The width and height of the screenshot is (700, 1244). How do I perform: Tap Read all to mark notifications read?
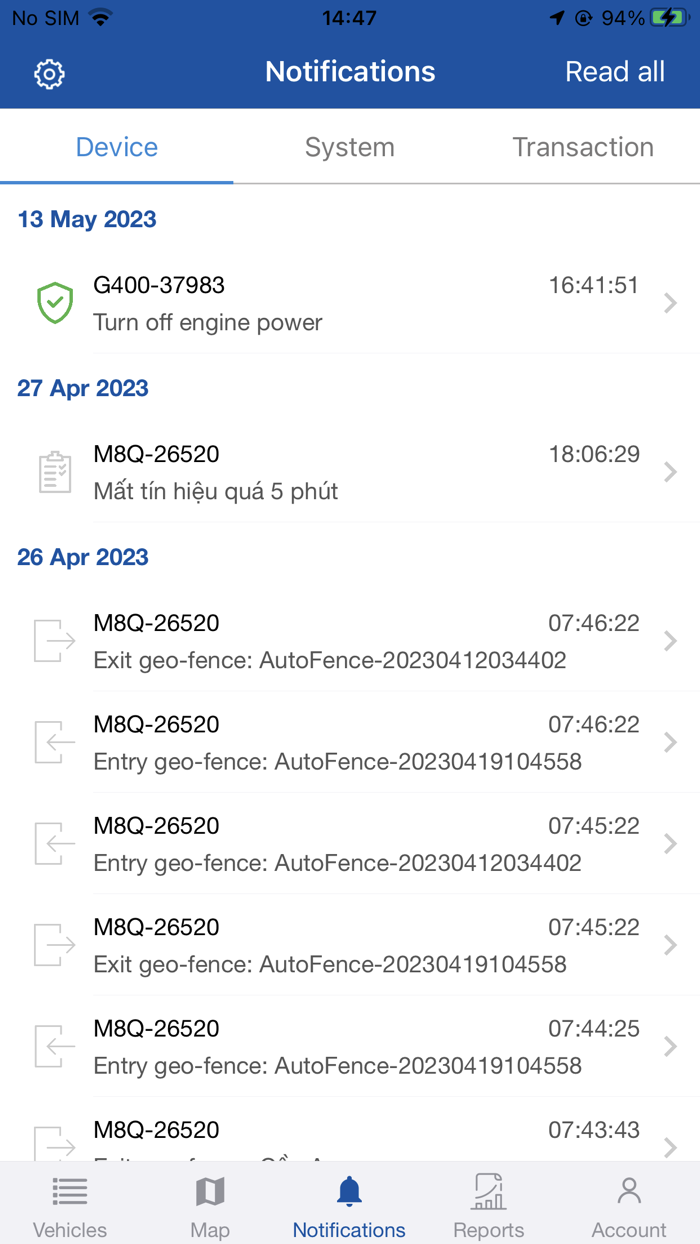[x=614, y=72]
